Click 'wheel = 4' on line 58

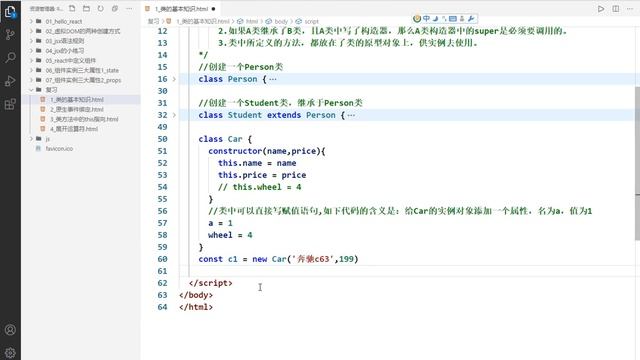pos(230,235)
